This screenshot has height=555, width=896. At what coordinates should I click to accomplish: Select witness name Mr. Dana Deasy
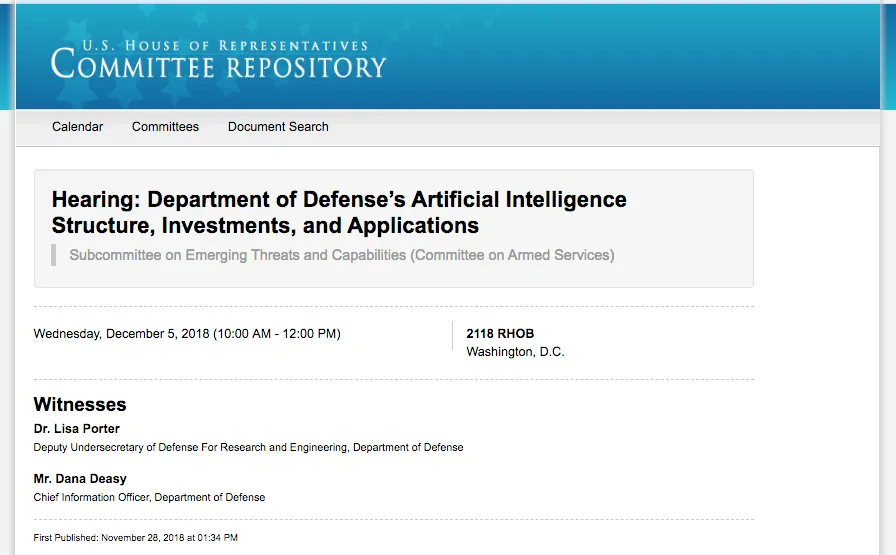(80, 479)
